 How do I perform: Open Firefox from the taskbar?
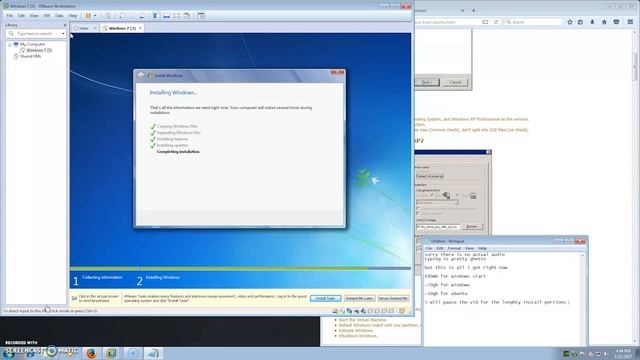pos(91,353)
